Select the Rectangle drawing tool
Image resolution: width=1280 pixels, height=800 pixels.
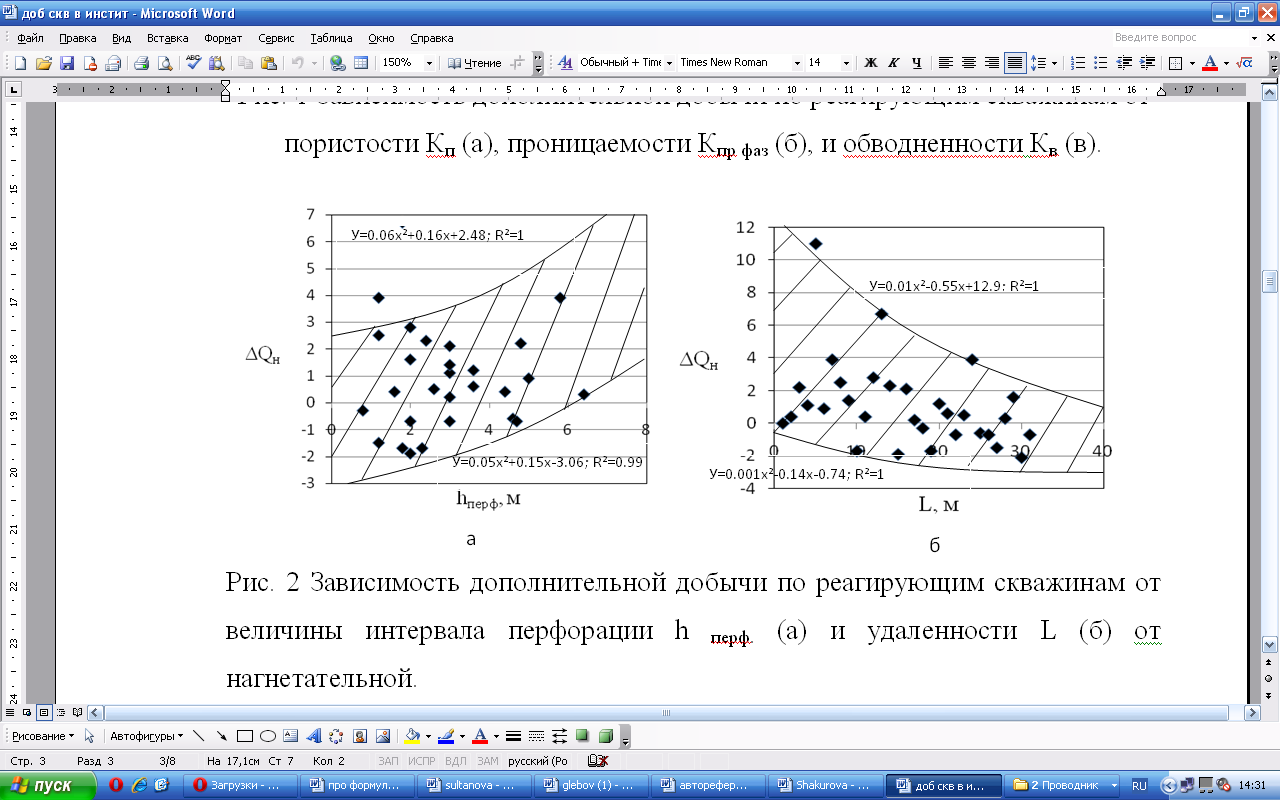coord(244,736)
